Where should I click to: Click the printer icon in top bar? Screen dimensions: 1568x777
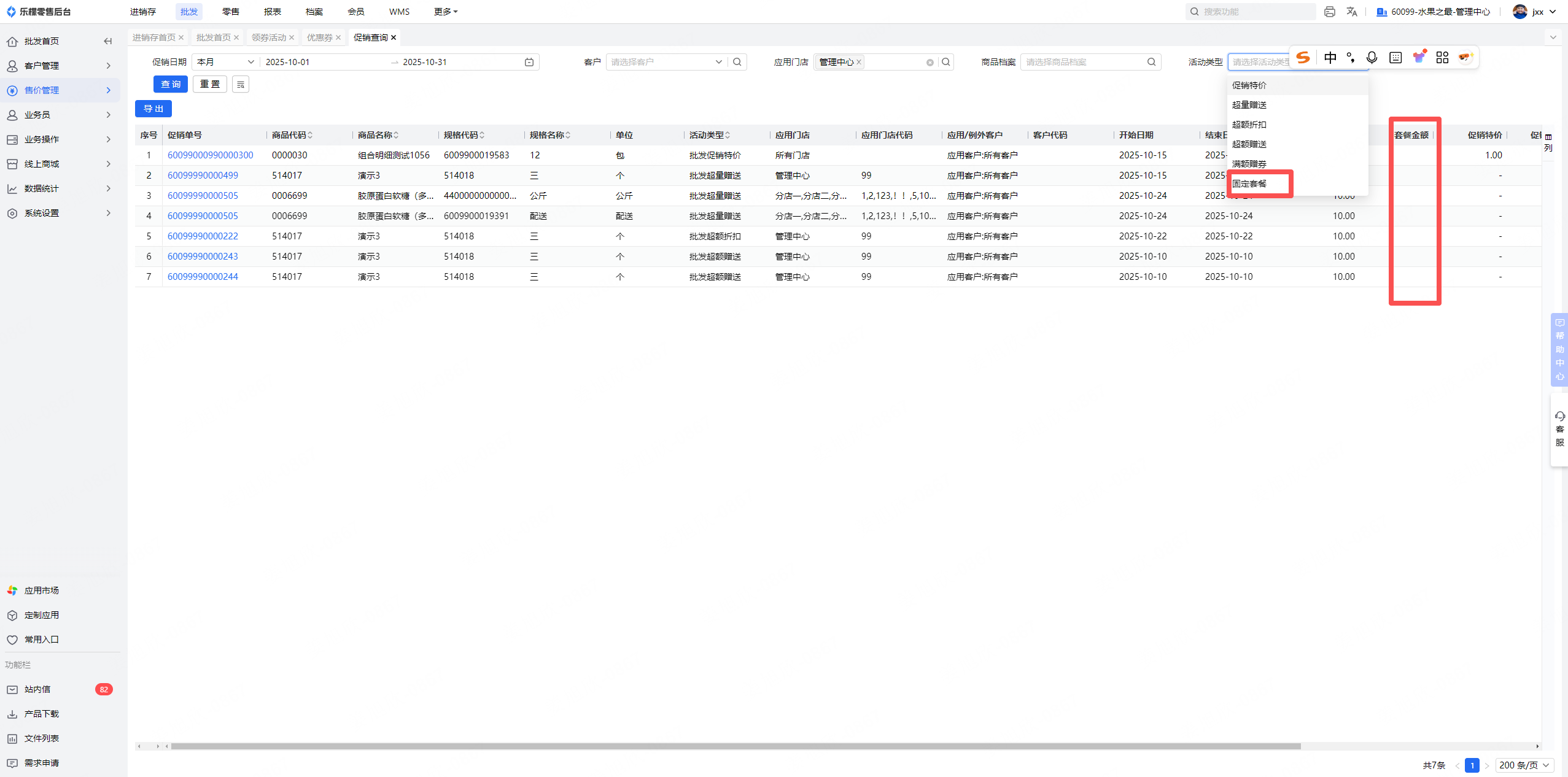point(1330,12)
